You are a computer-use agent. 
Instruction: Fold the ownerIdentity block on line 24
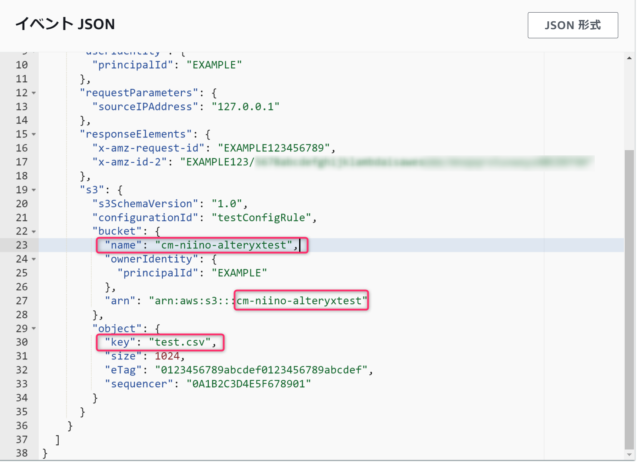34,259
